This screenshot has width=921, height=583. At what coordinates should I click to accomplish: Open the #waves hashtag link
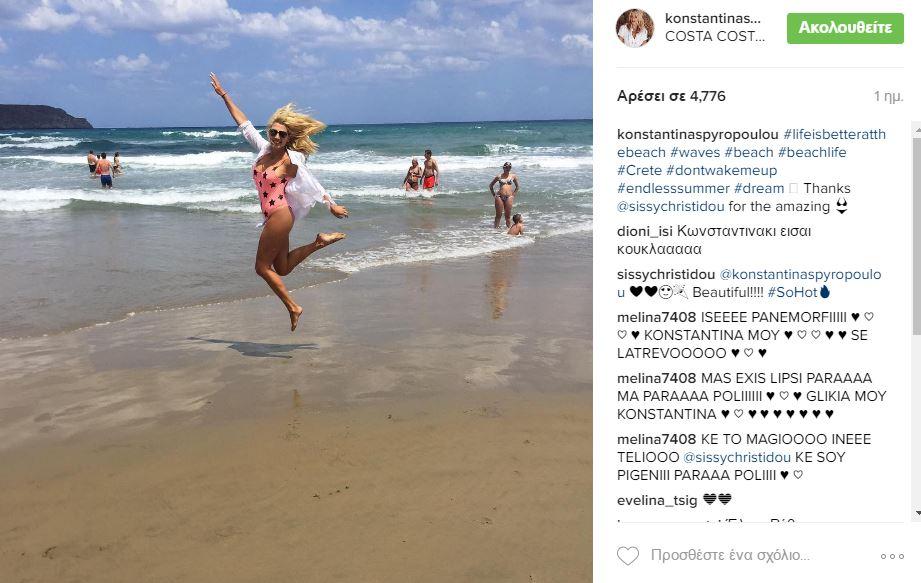pos(695,152)
